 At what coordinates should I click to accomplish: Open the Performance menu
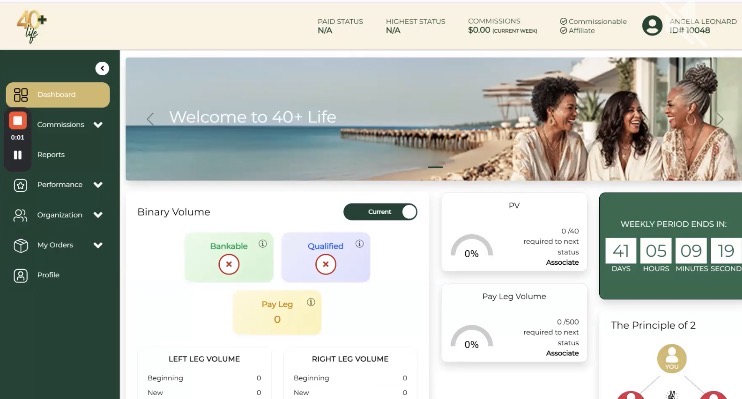[x=60, y=185]
